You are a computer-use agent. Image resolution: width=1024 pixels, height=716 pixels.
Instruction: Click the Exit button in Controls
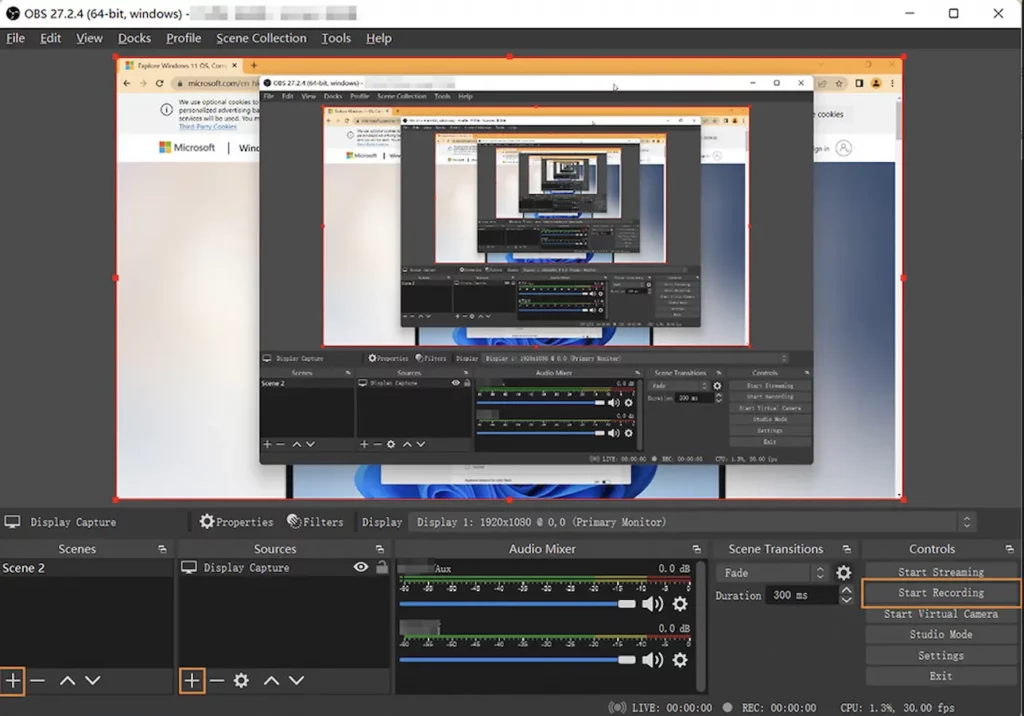coord(940,676)
